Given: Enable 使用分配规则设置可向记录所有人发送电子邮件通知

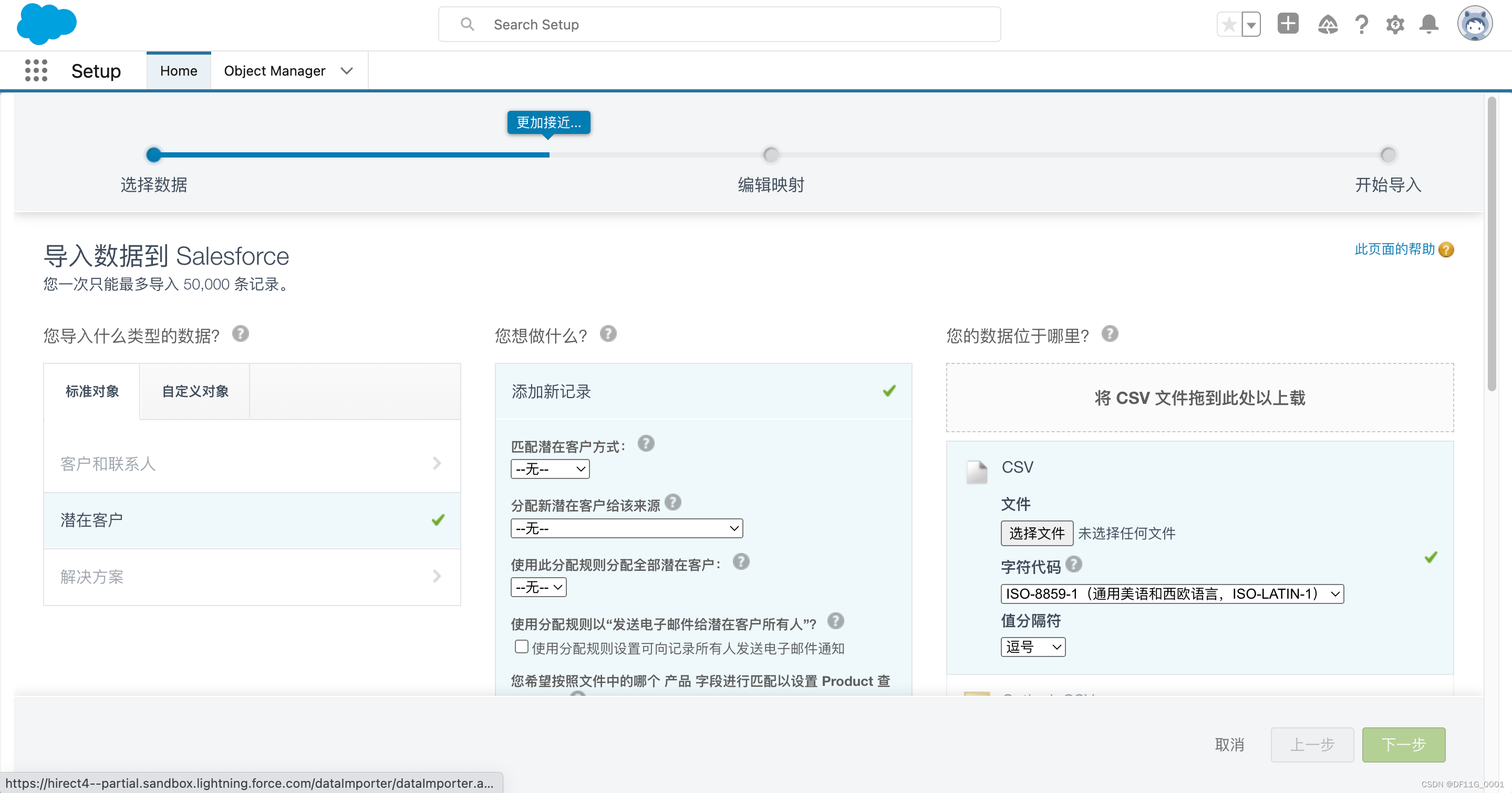Looking at the screenshot, I should coord(521,646).
